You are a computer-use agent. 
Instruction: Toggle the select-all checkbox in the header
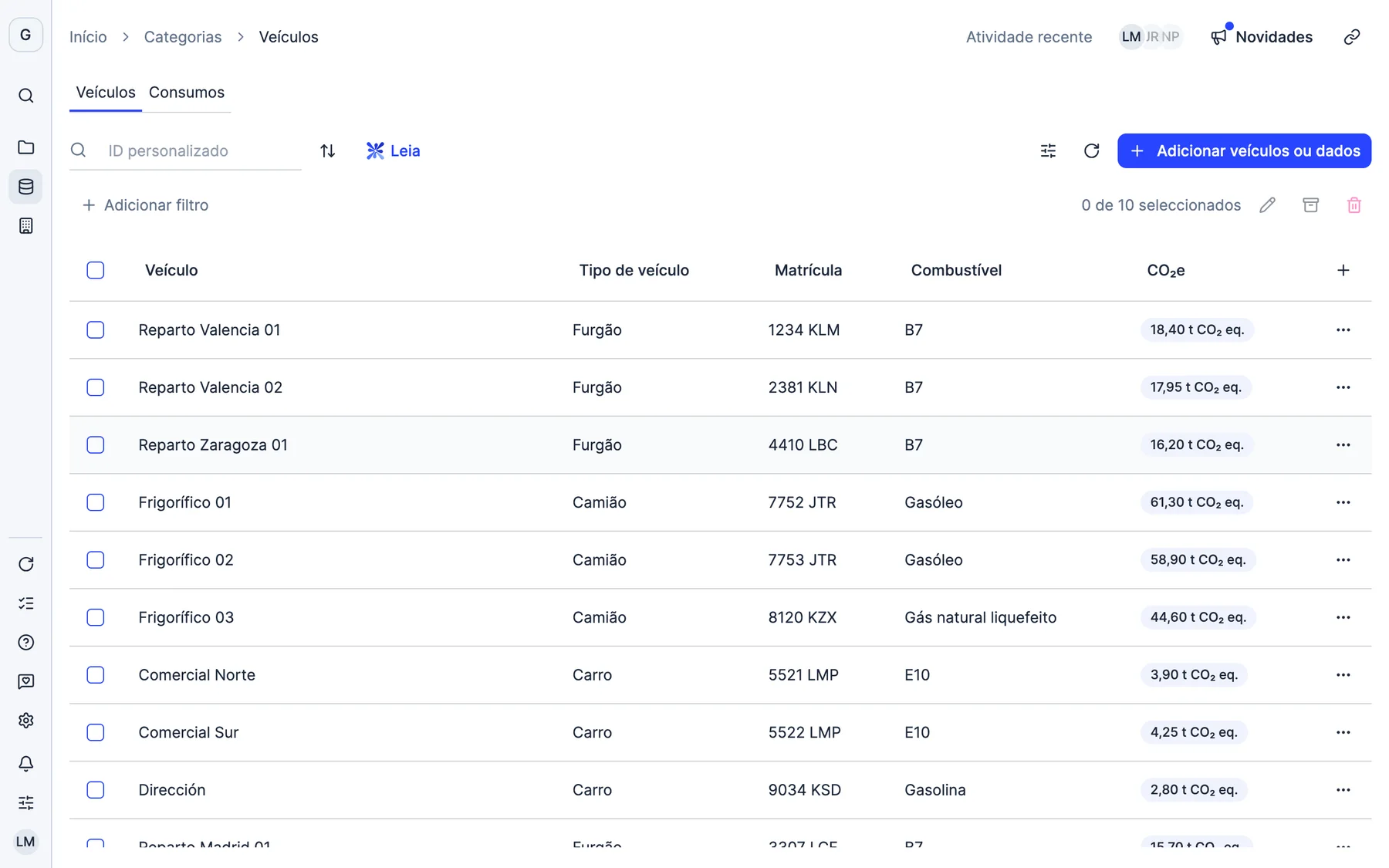point(96,270)
